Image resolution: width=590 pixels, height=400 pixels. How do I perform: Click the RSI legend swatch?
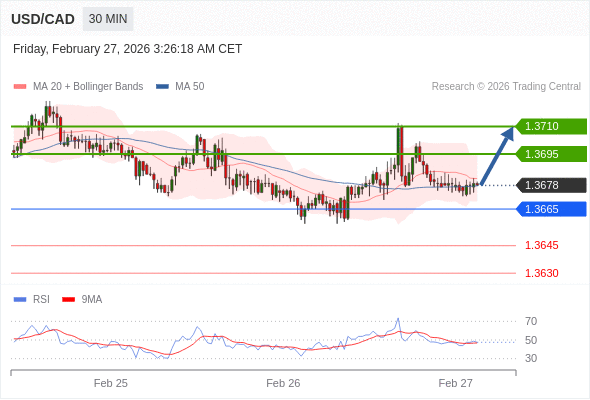pos(20,300)
